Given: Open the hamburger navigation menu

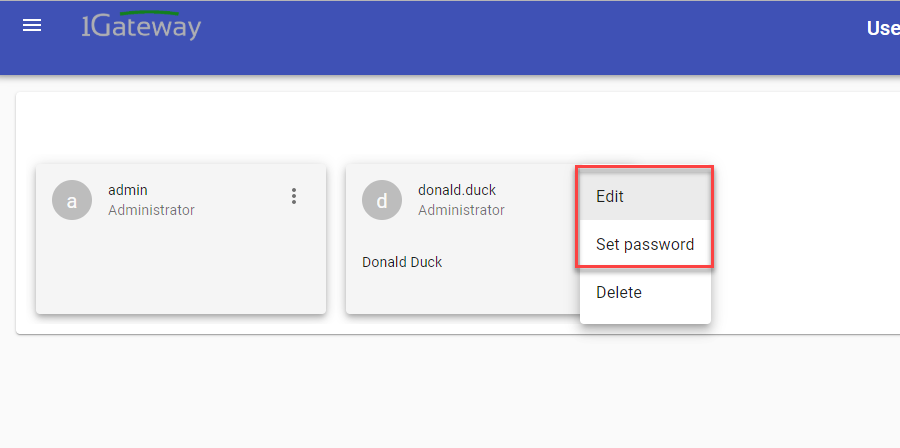Looking at the screenshot, I should click(32, 26).
